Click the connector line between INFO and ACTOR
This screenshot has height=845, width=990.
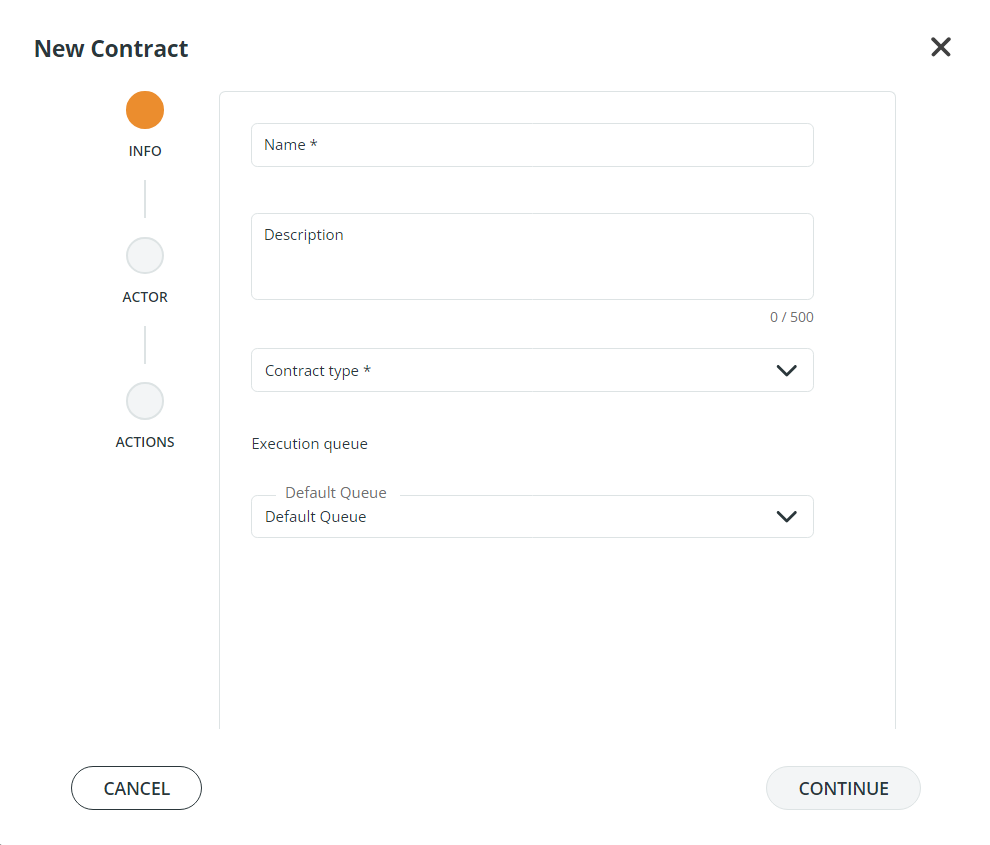(x=145, y=199)
